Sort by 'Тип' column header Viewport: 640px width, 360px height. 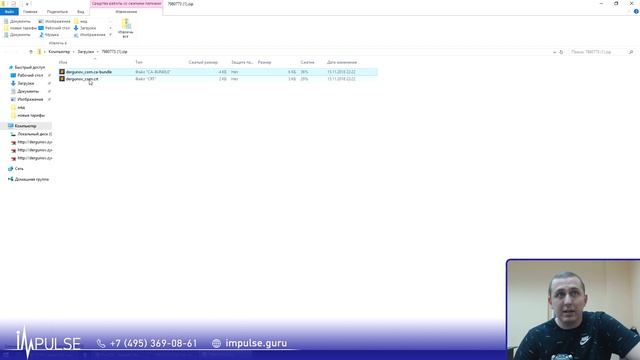click(139, 62)
